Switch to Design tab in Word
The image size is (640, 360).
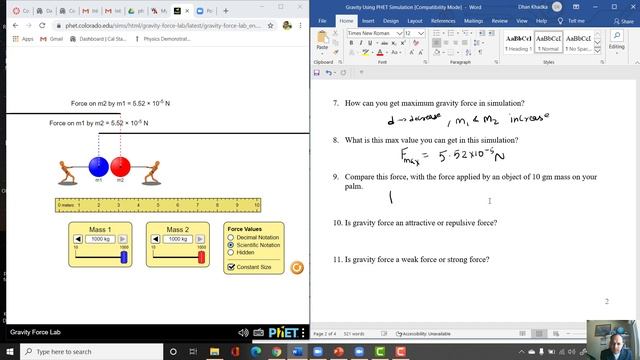391,21
